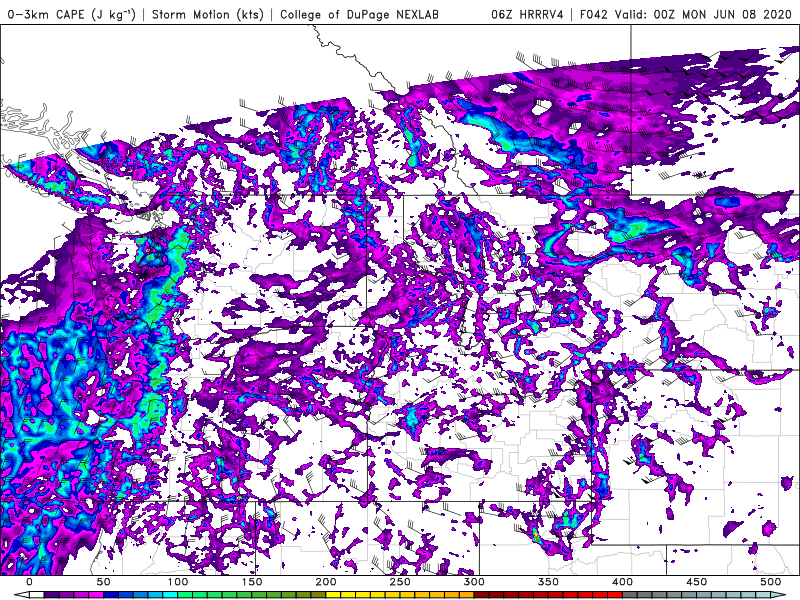The width and height of the screenshot is (800, 600).
Task: Click the left arrow end of the colorbar
Action: [22, 595]
